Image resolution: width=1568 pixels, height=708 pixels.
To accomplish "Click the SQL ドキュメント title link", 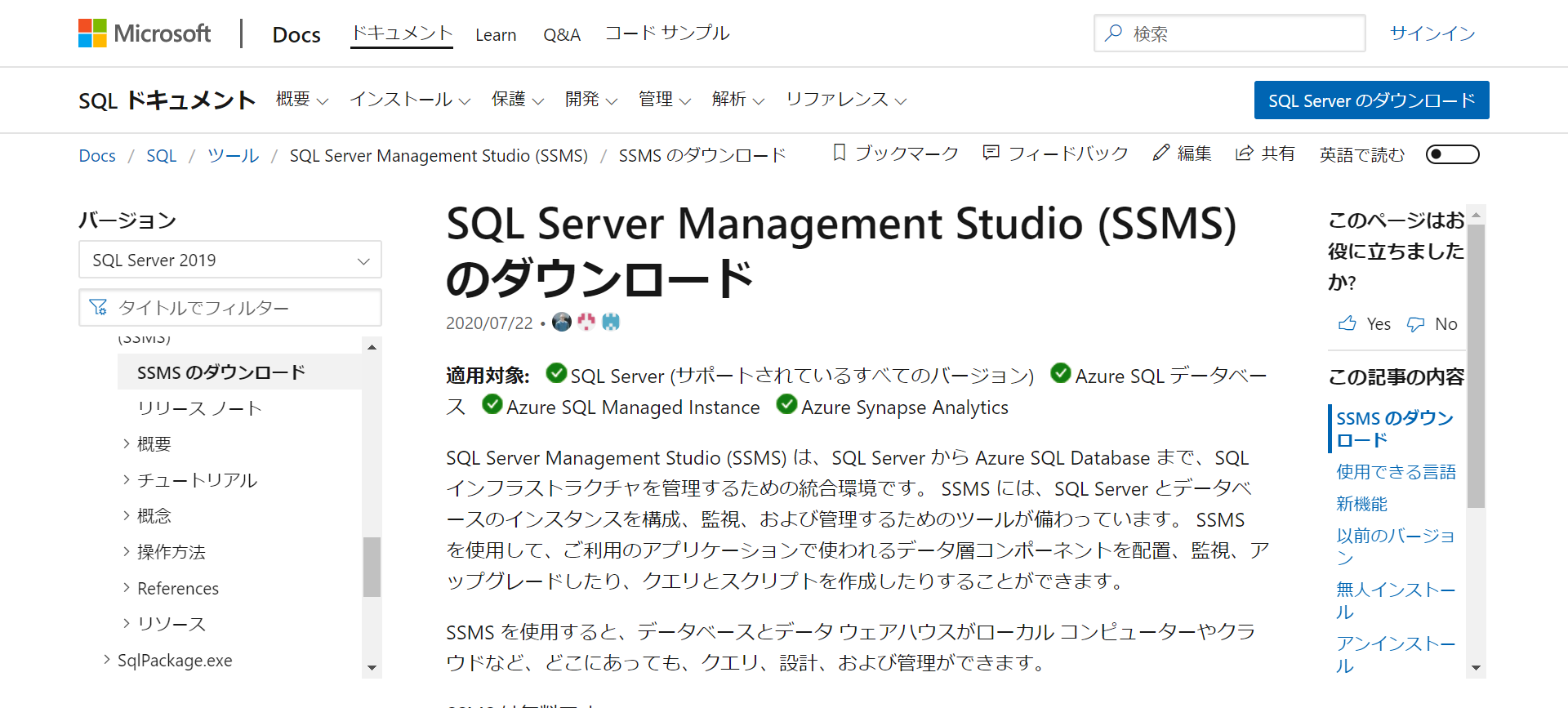I will [x=167, y=100].
